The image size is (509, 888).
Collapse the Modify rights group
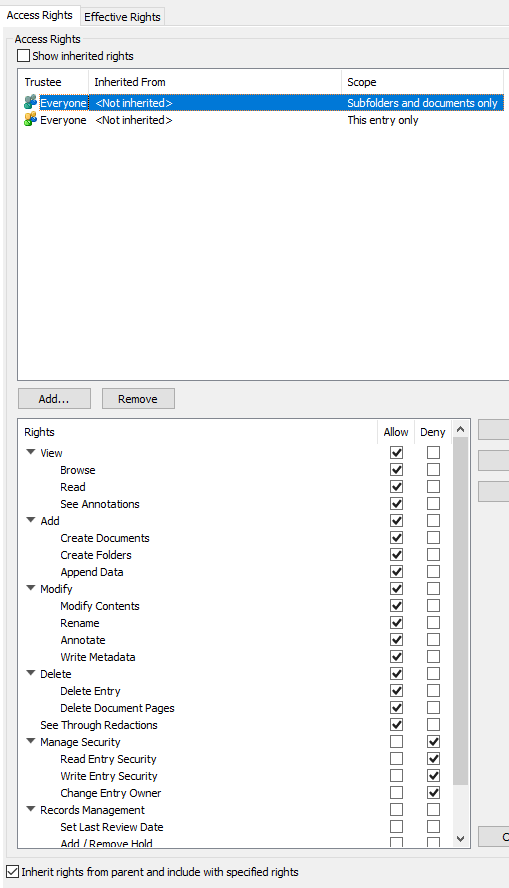[31, 588]
